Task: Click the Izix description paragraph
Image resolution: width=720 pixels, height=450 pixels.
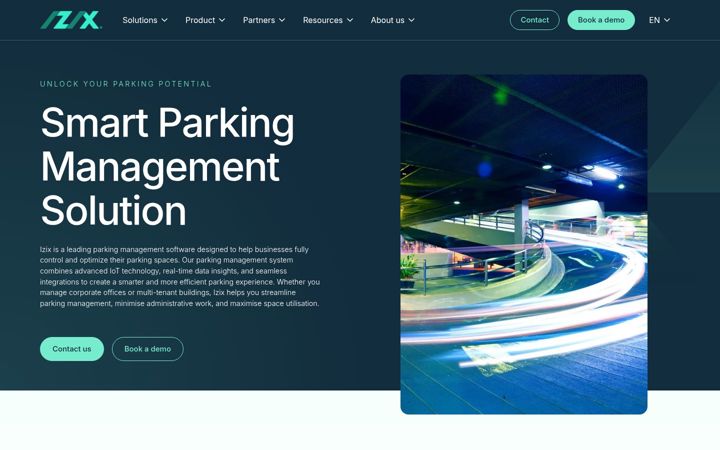Action: 180,276
